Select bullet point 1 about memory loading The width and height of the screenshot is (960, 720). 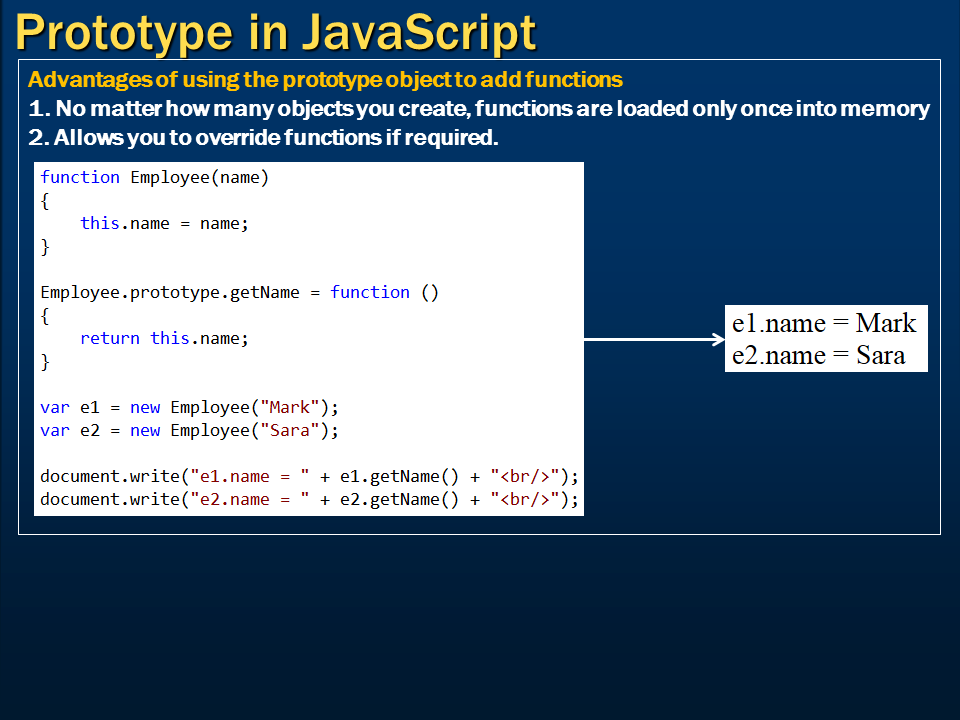(480, 109)
